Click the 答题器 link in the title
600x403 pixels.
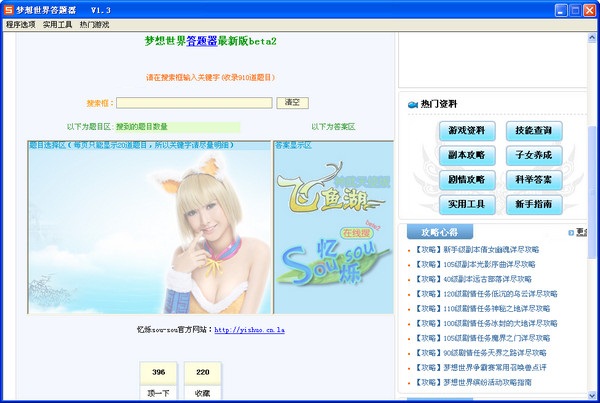(x=202, y=41)
